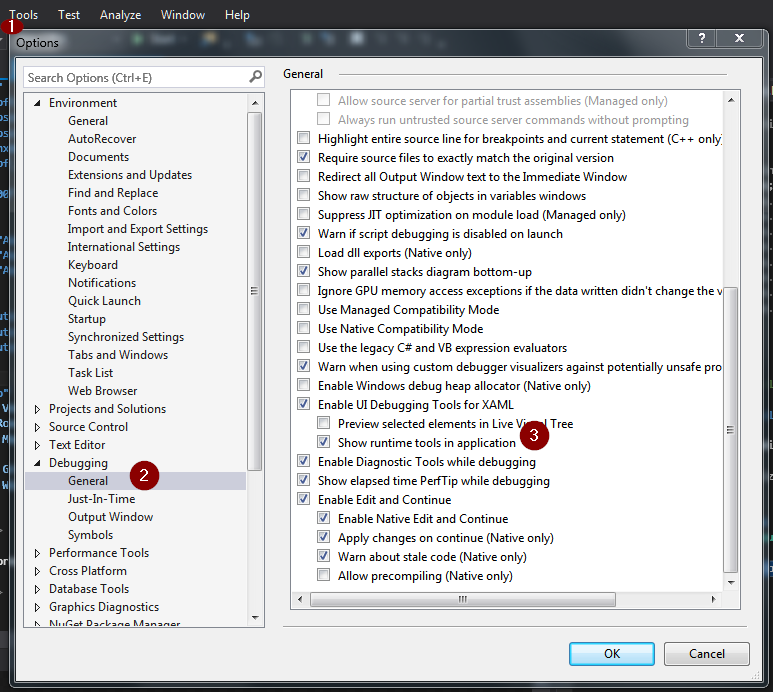
Task: Toggle Enable Edit and Continue checkbox
Action: click(303, 499)
